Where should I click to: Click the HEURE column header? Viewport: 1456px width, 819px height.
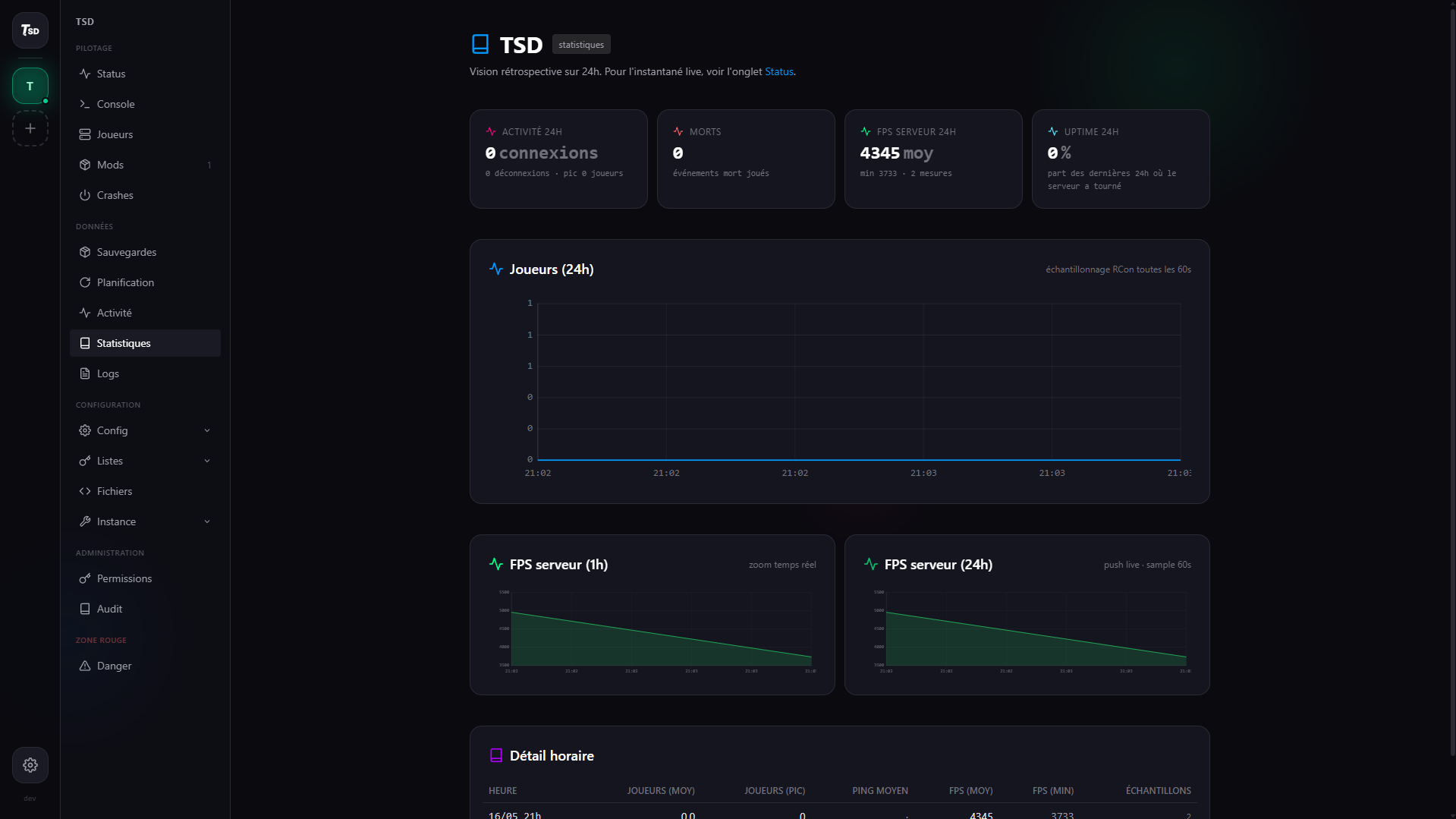point(502,790)
